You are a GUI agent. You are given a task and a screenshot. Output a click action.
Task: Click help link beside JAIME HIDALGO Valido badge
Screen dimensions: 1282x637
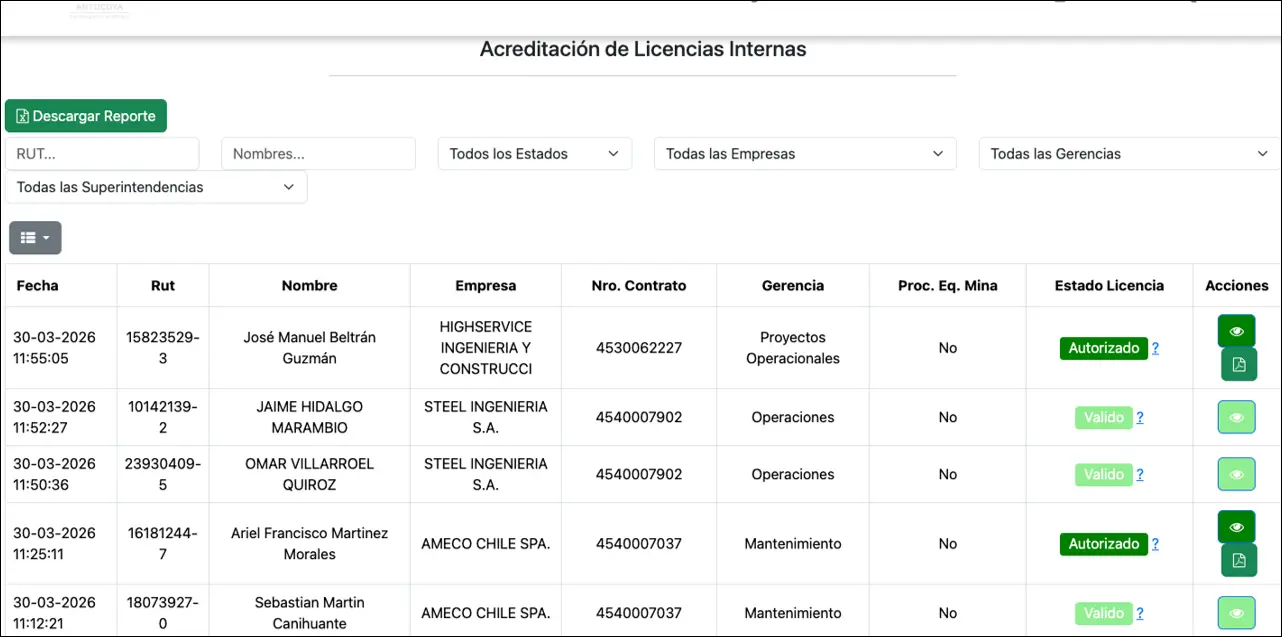(x=1140, y=417)
